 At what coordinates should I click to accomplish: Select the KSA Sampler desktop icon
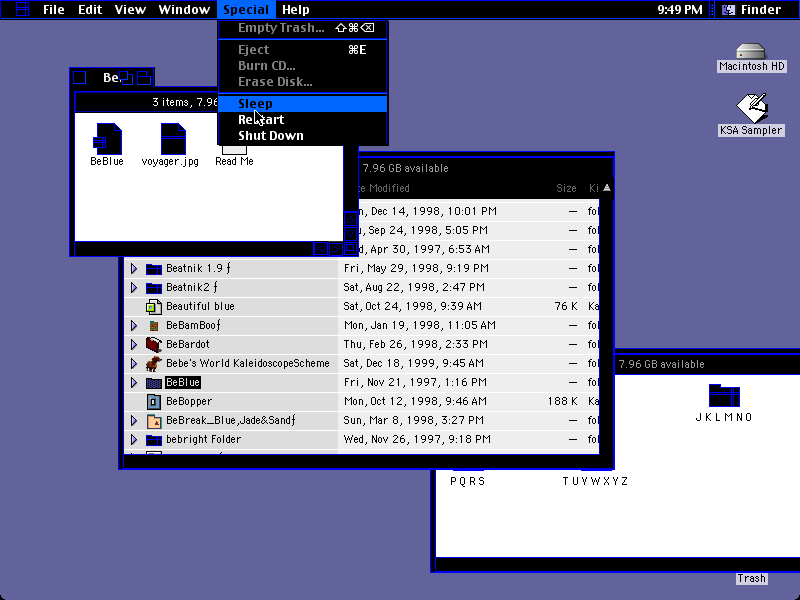tap(752, 108)
